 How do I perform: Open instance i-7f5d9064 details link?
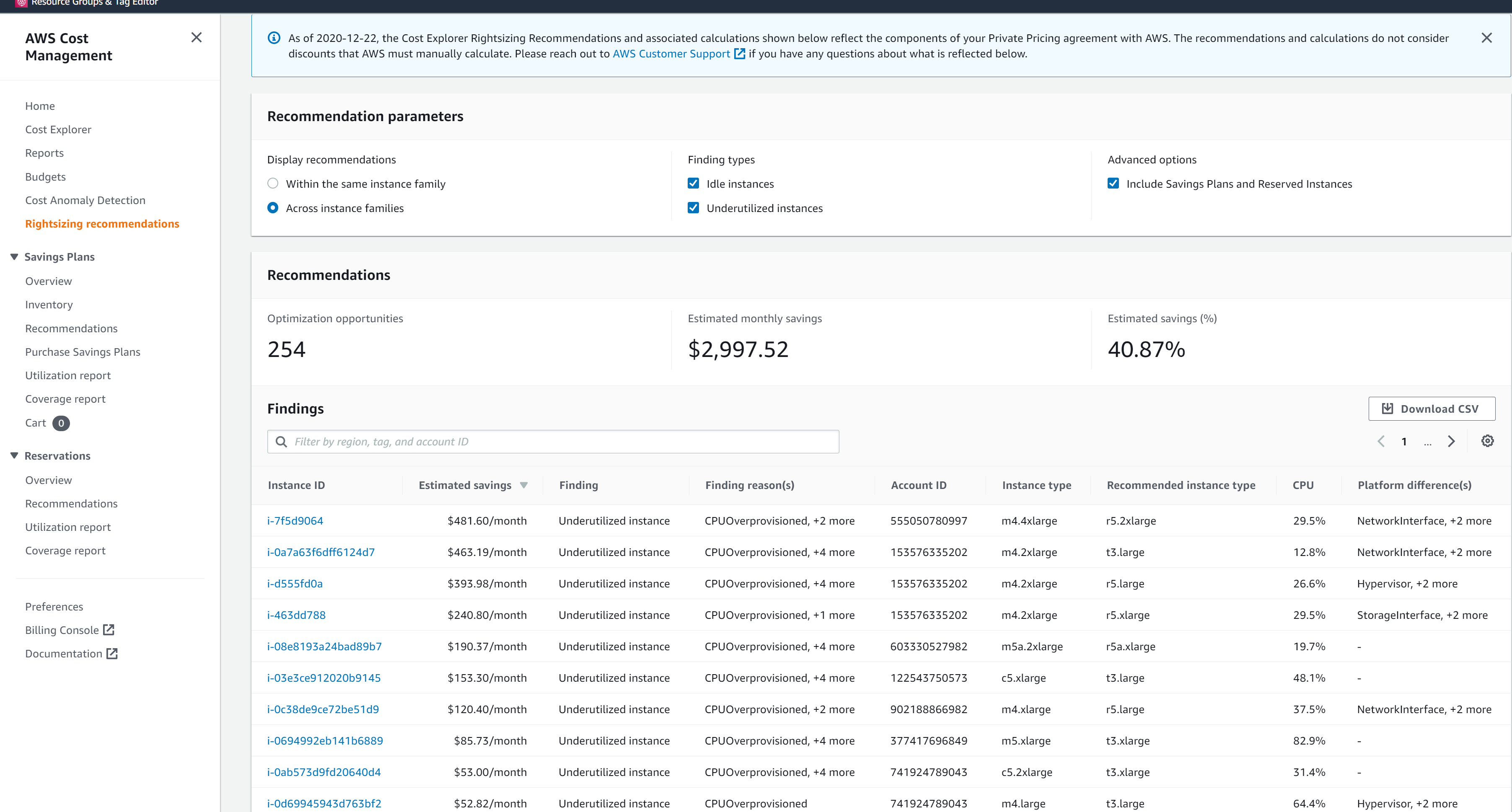[x=295, y=520]
